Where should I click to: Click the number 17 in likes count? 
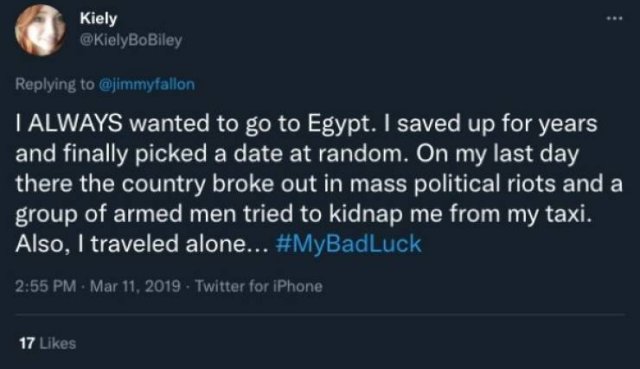pyautogui.click(x=27, y=343)
